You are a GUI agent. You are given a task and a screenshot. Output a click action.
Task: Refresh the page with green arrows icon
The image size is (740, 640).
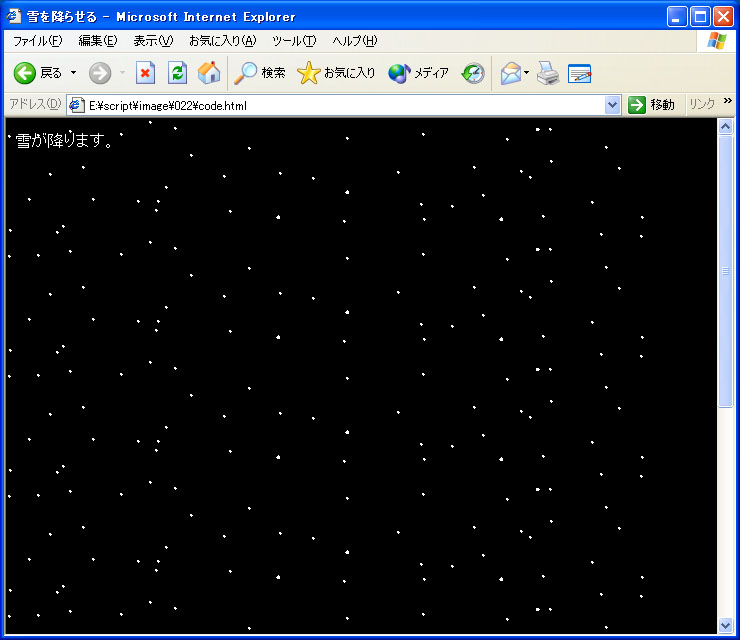point(177,73)
